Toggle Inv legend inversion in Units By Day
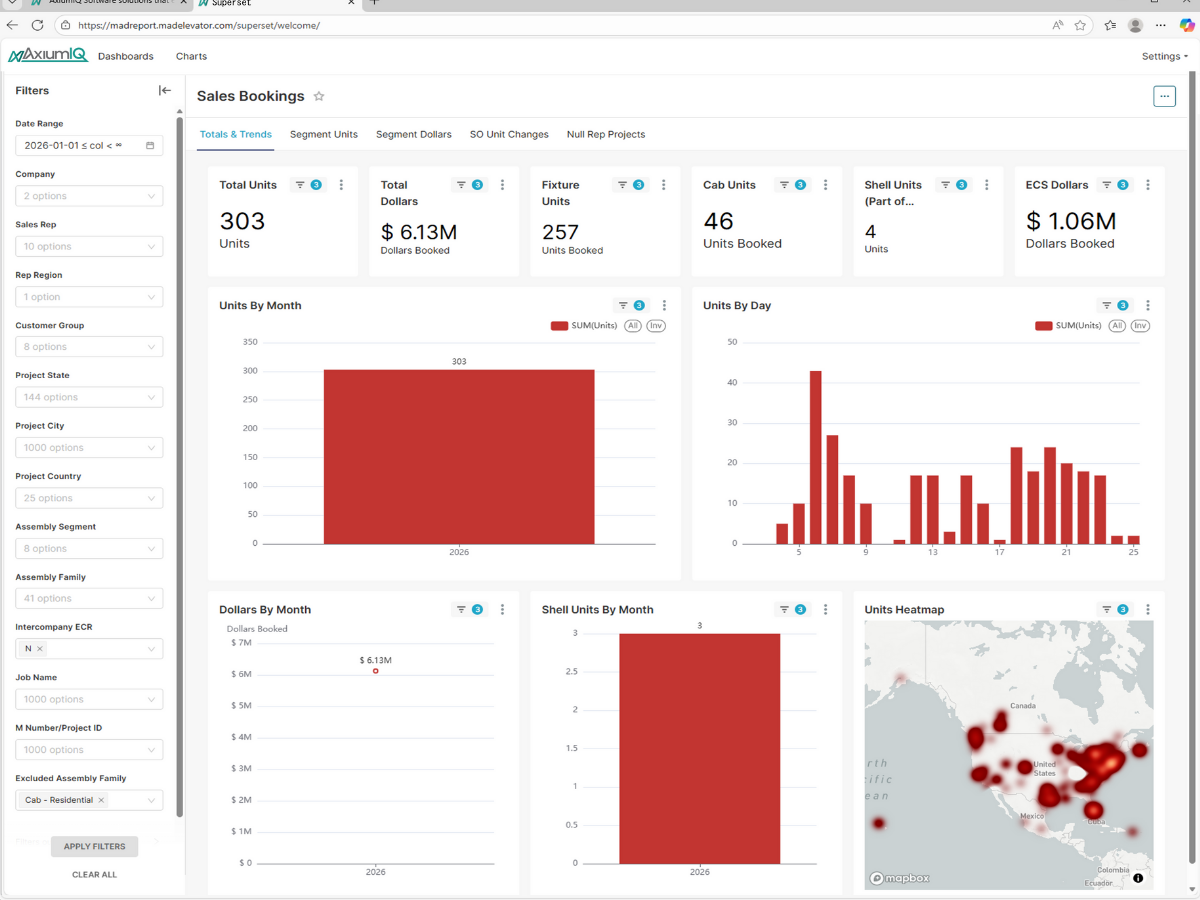Screen dimensions: 1200x900 click(x=1140, y=326)
